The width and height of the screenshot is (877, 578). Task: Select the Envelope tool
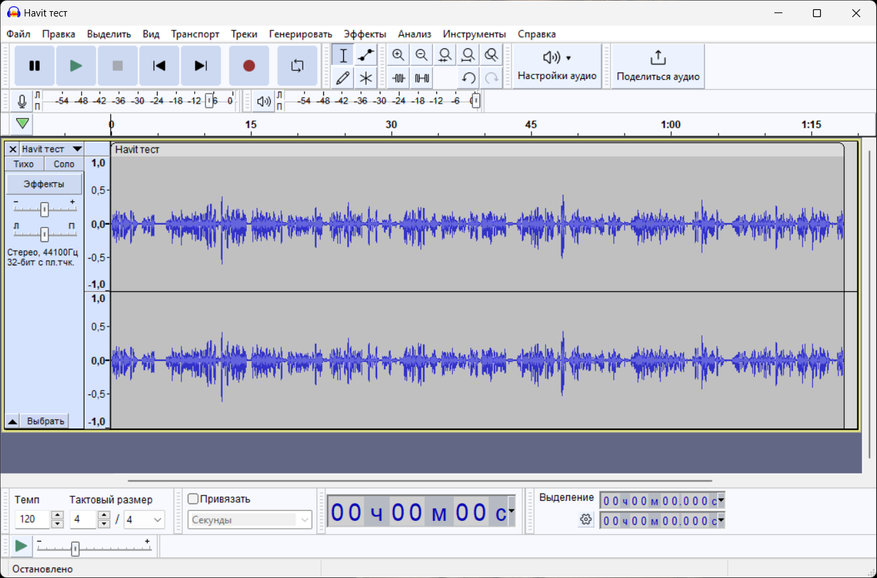(x=367, y=56)
